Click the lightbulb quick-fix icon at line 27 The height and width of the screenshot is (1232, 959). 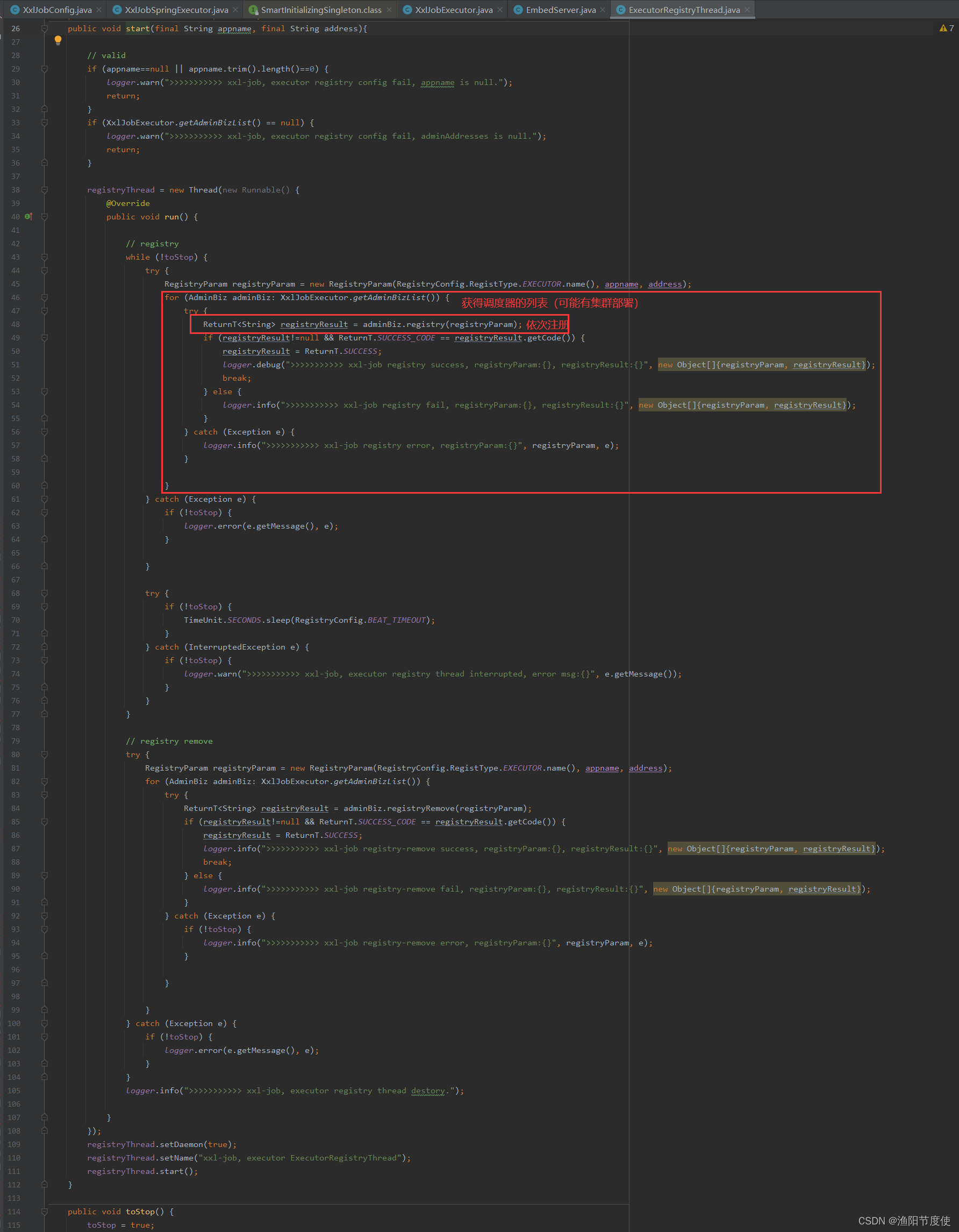coord(58,41)
